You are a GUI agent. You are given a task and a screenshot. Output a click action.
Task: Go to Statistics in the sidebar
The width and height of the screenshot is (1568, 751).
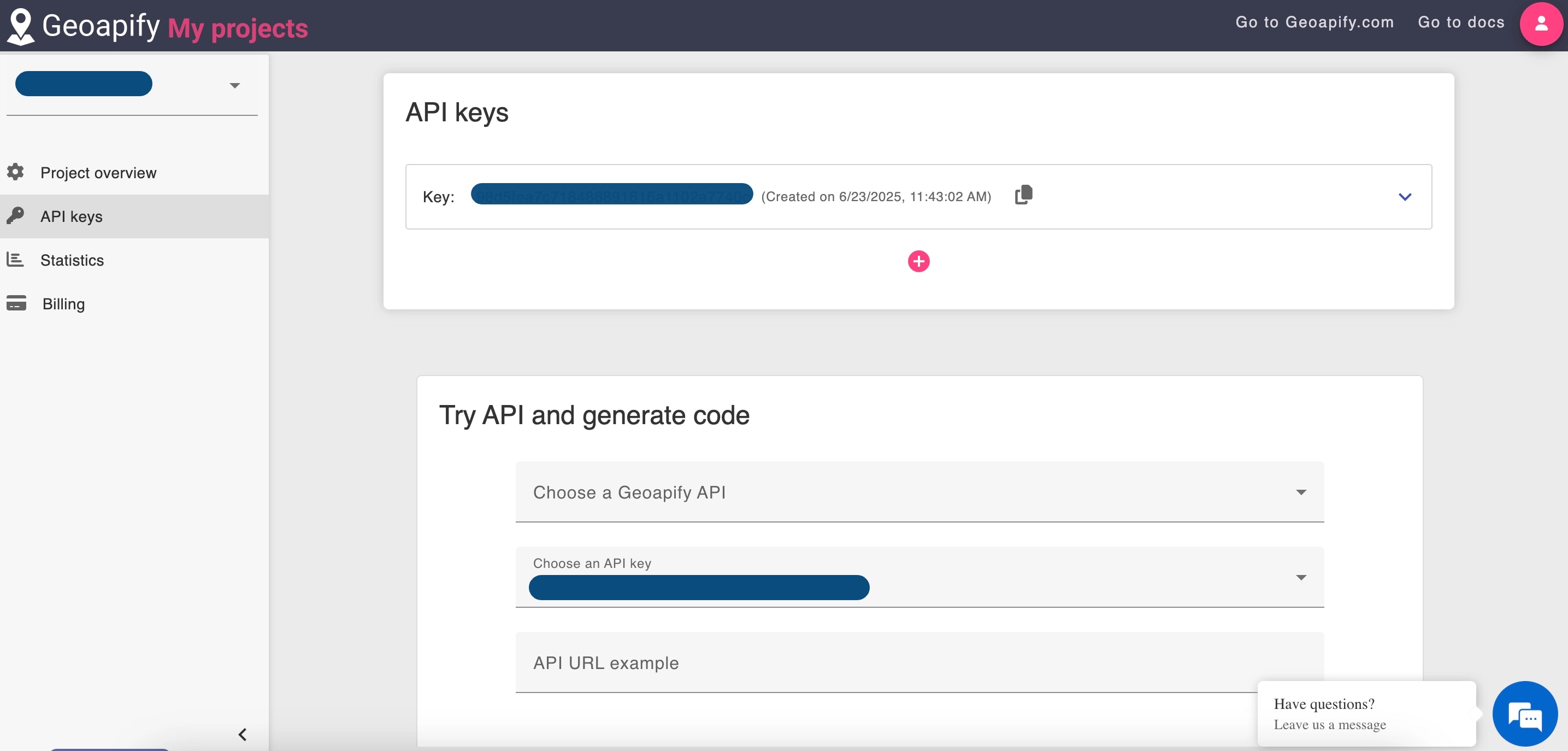click(134, 260)
